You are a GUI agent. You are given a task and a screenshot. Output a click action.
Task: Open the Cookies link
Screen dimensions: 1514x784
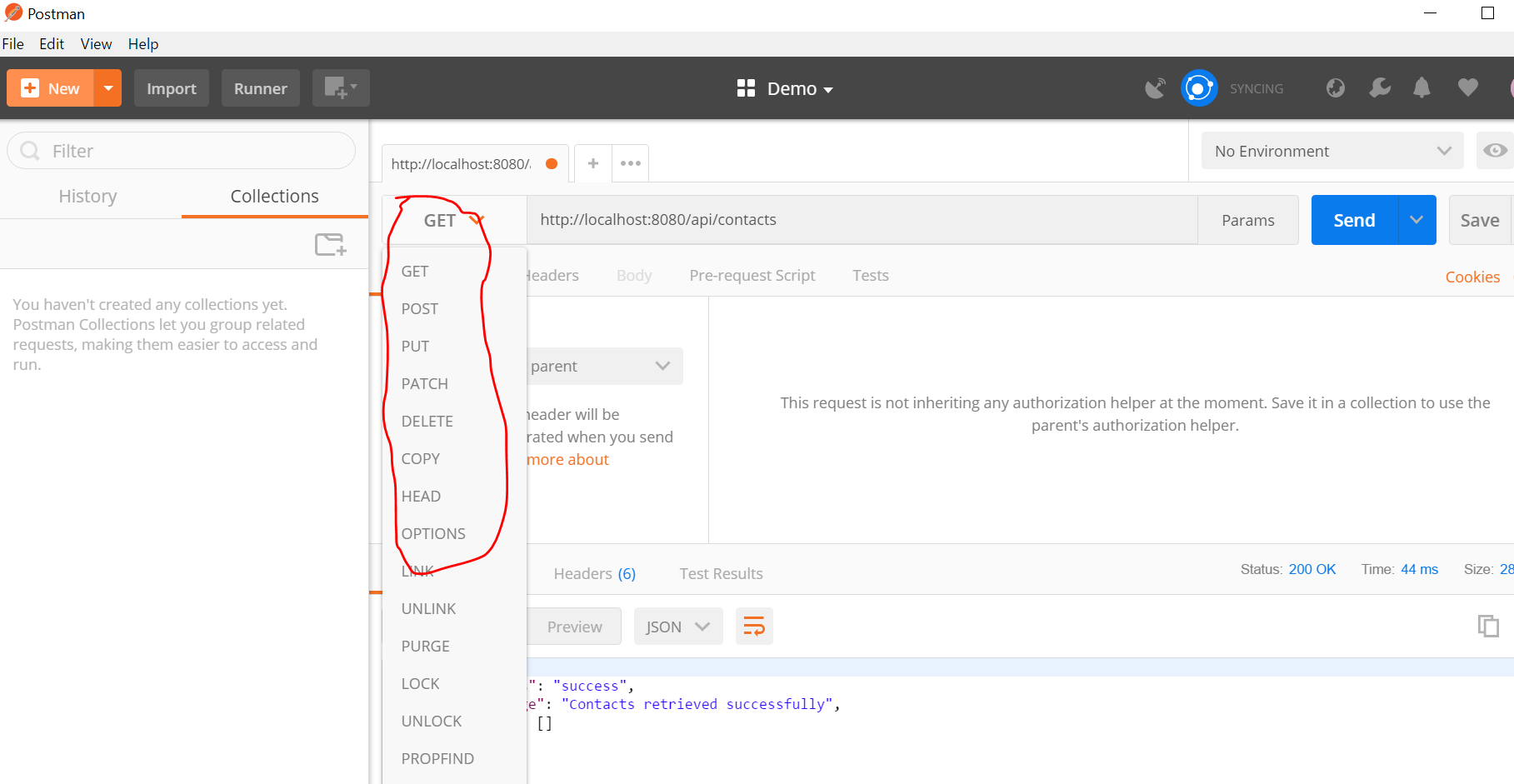click(x=1472, y=277)
